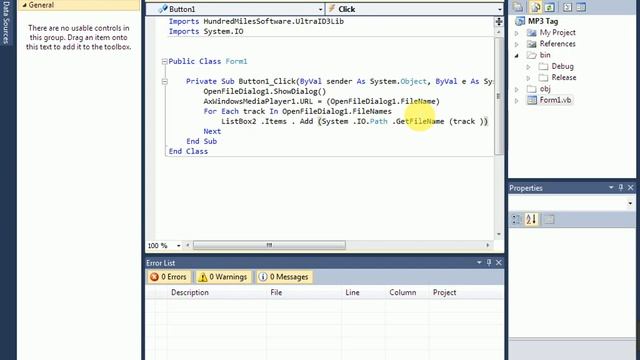This screenshot has width=640, height=360.
Task: Click the Refresh icon in Solution Explorer
Action: [550, 7]
